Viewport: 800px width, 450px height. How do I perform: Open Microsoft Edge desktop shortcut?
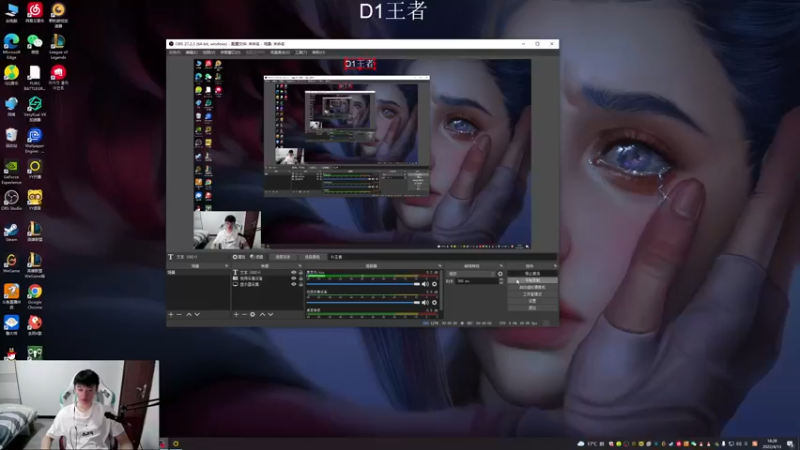click(x=11, y=46)
